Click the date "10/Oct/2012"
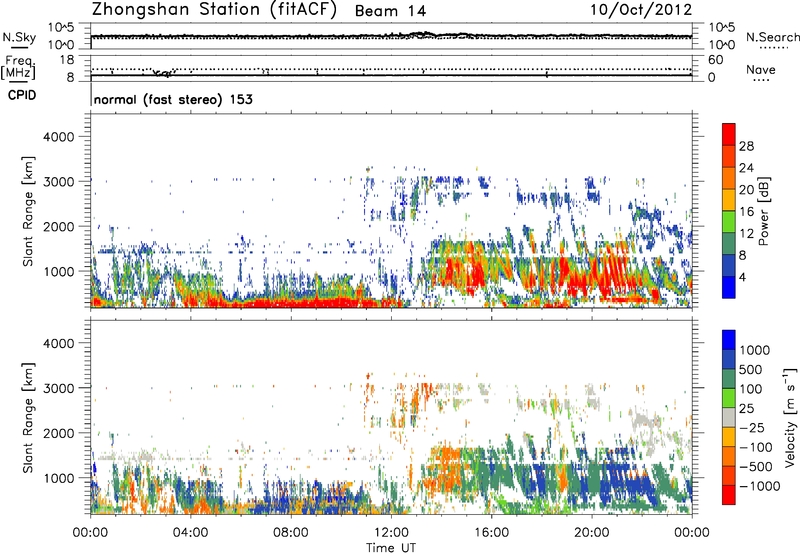The height and width of the screenshot is (554, 800). coord(641,10)
